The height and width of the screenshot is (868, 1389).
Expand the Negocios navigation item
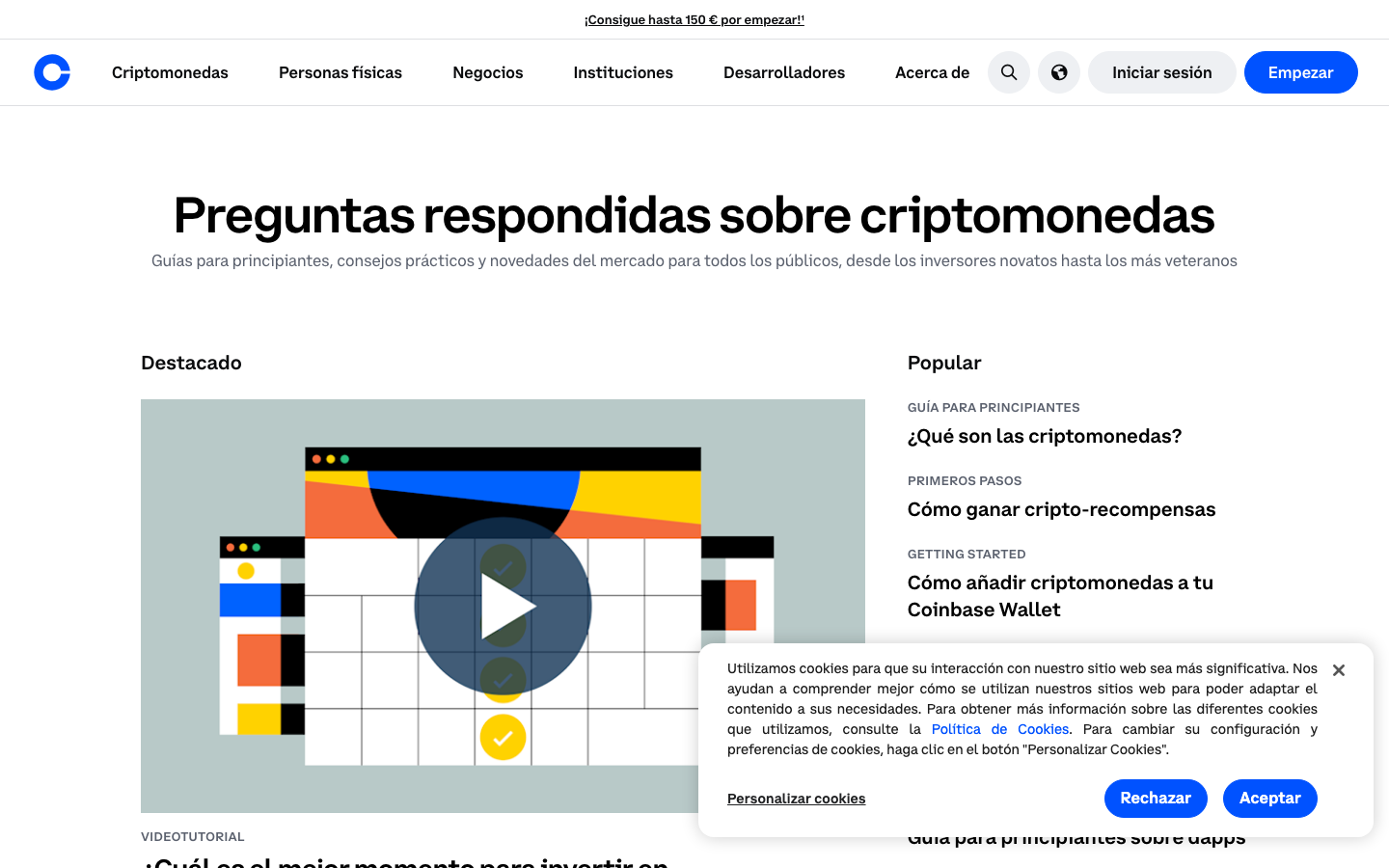(488, 72)
